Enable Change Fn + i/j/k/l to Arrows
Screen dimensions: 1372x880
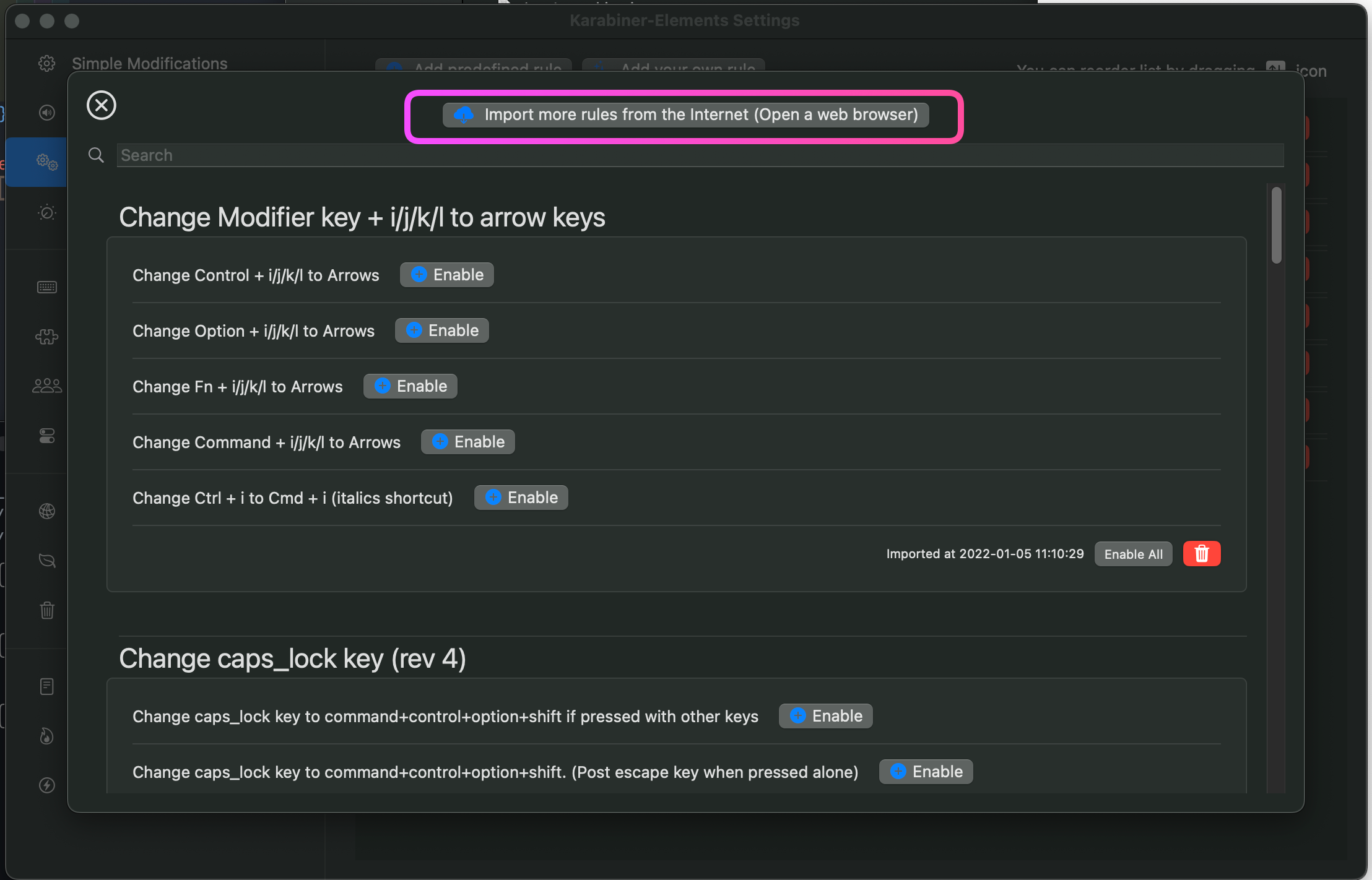[x=410, y=386]
